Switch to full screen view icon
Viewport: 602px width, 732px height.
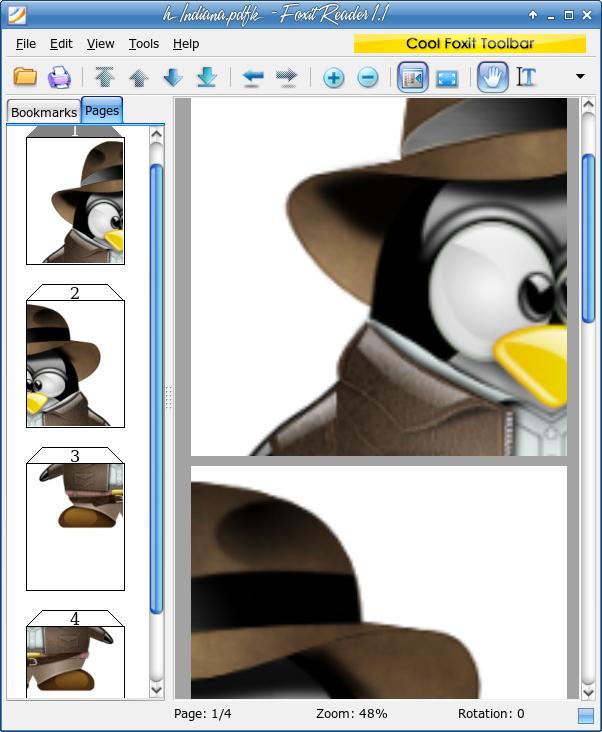tap(447, 78)
